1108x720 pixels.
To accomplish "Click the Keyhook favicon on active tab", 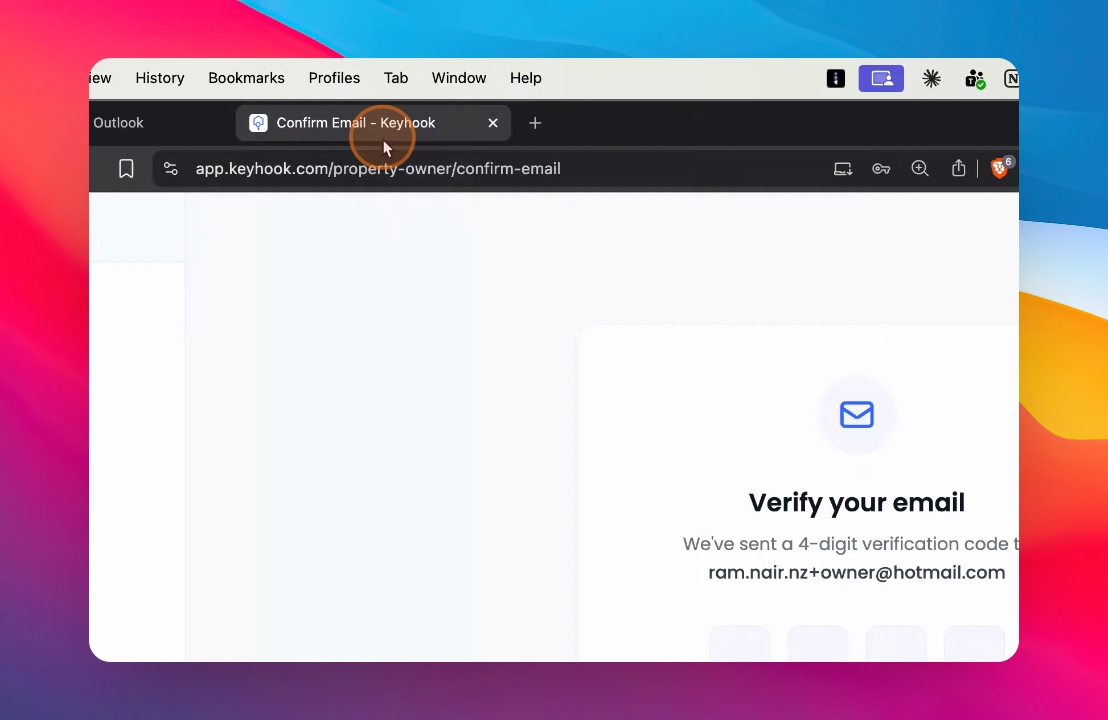I will pyautogui.click(x=259, y=123).
